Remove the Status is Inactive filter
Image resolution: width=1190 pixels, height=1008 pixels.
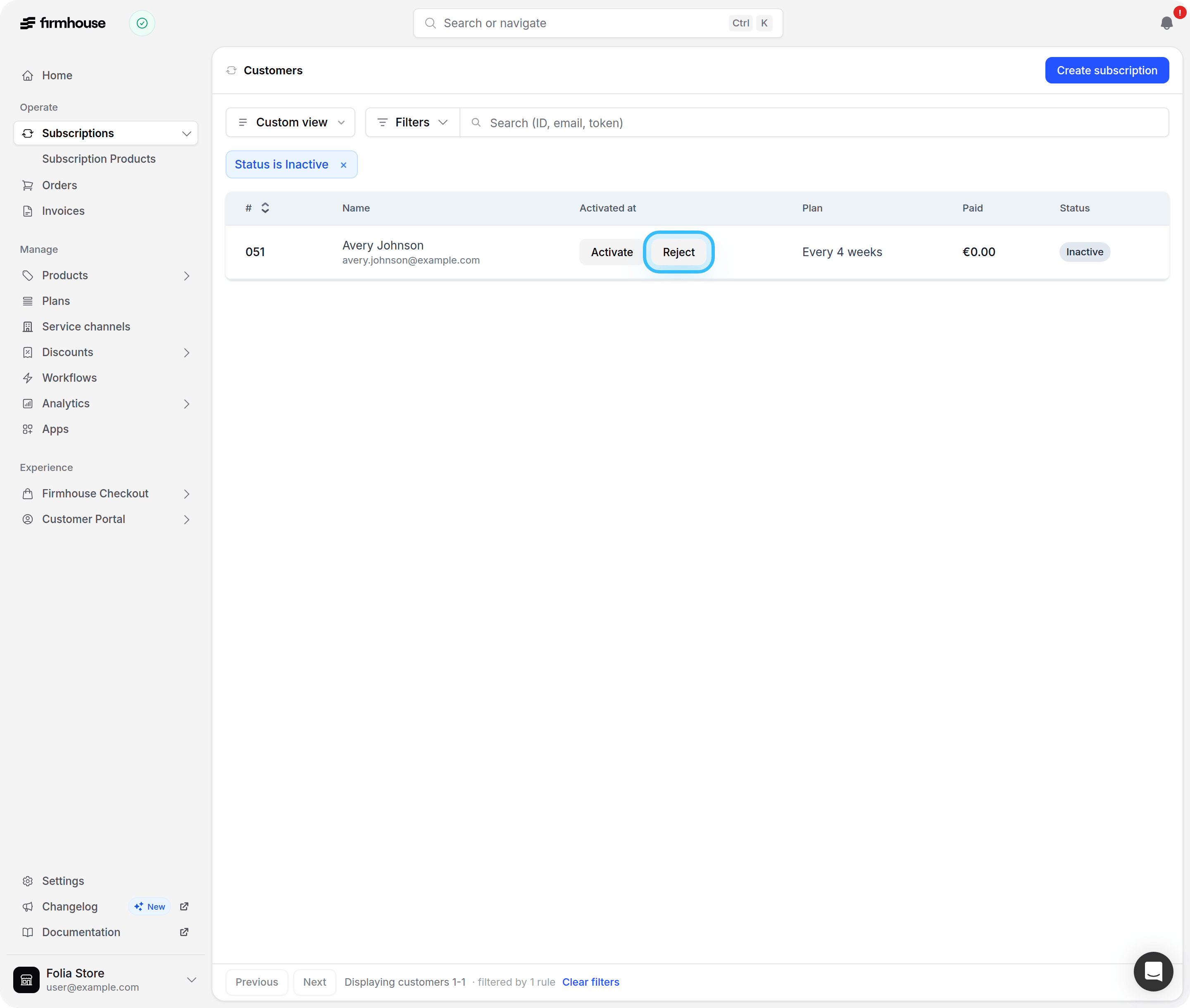pos(343,165)
